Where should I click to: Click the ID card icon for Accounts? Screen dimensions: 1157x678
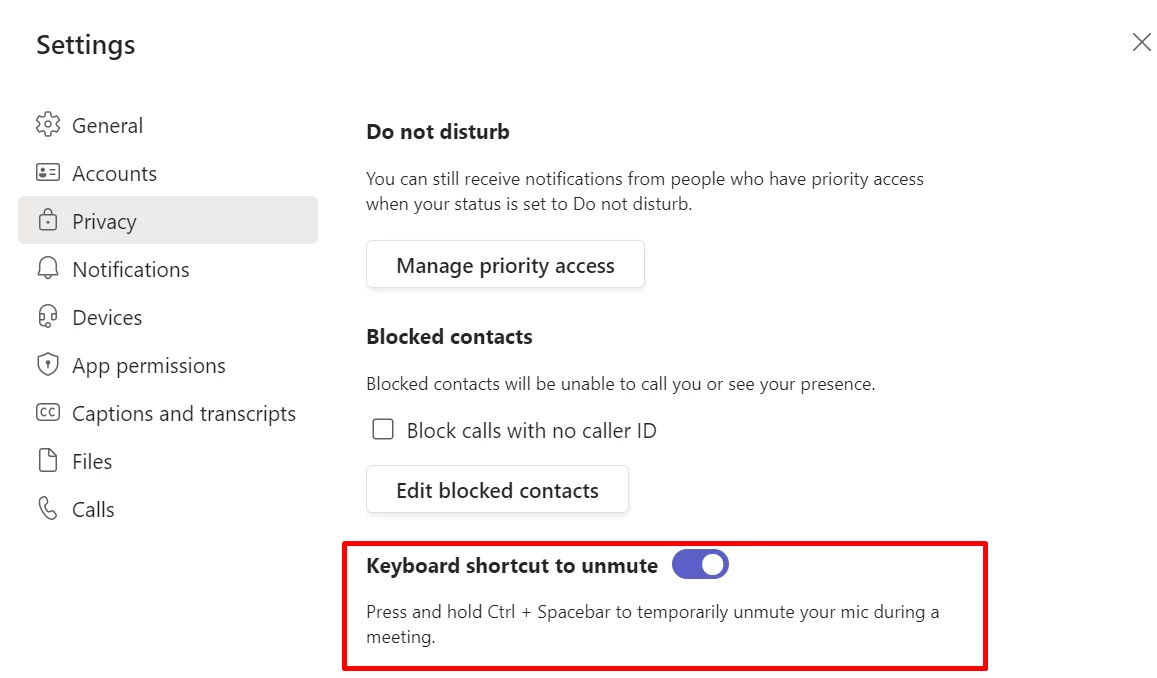click(x=47, y=173)
